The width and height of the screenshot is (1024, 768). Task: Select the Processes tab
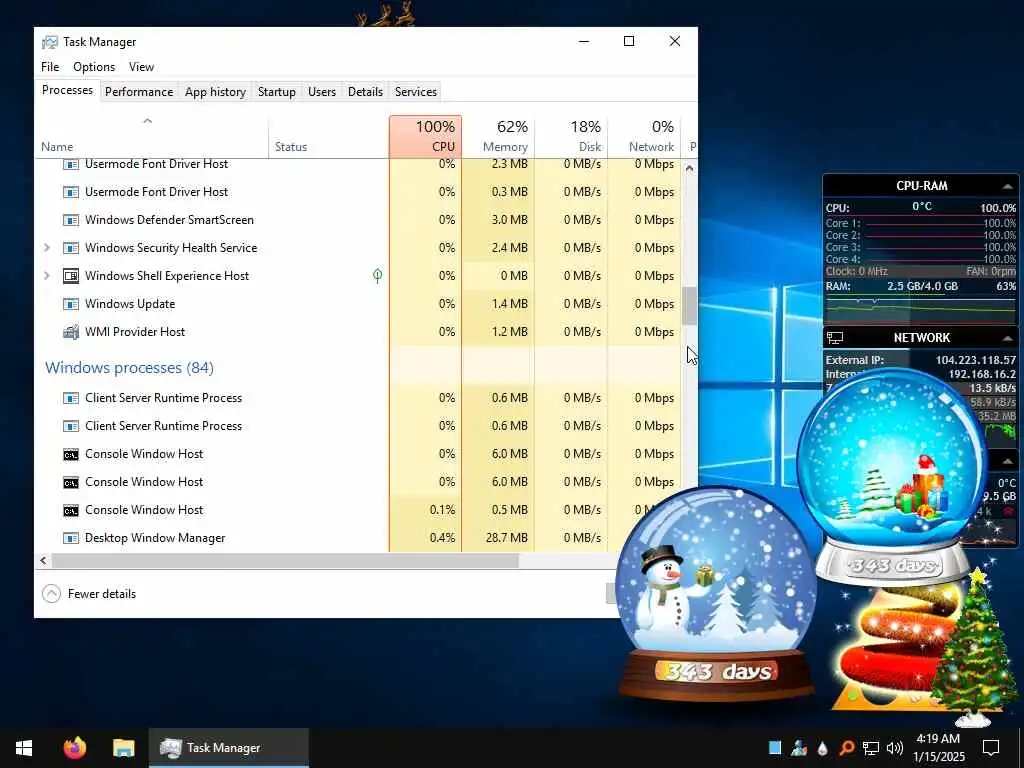coord(67,90)
